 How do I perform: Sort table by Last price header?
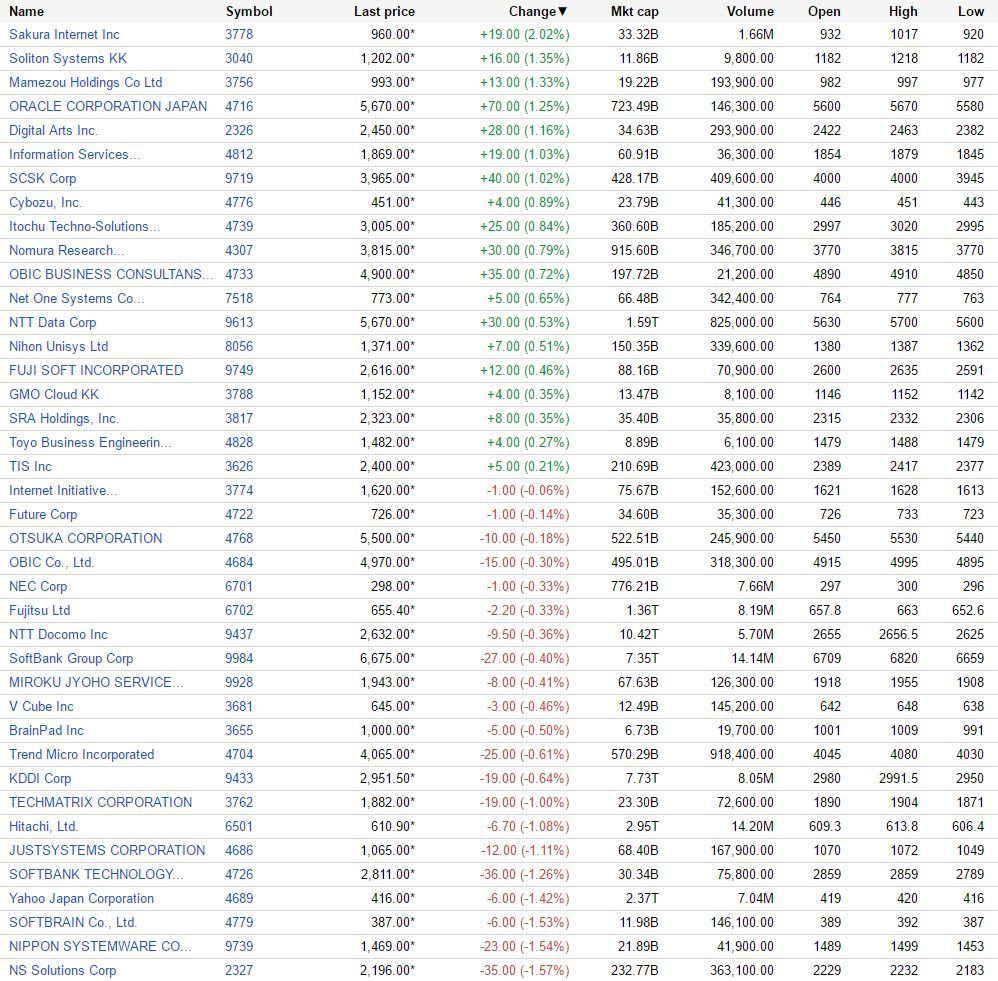pyautogui.click(x=384, y=11)
